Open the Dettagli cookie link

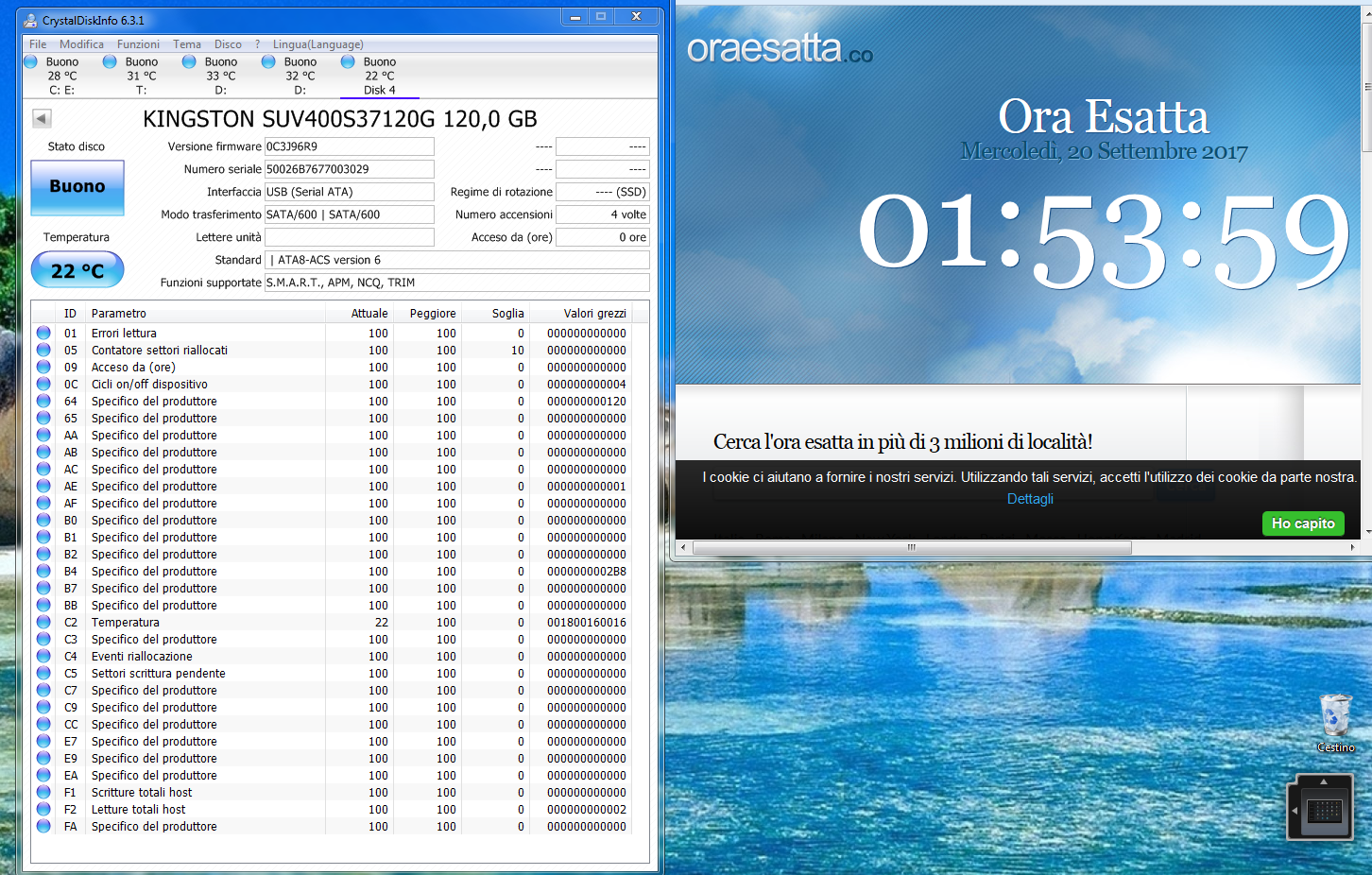(1029, 499)
